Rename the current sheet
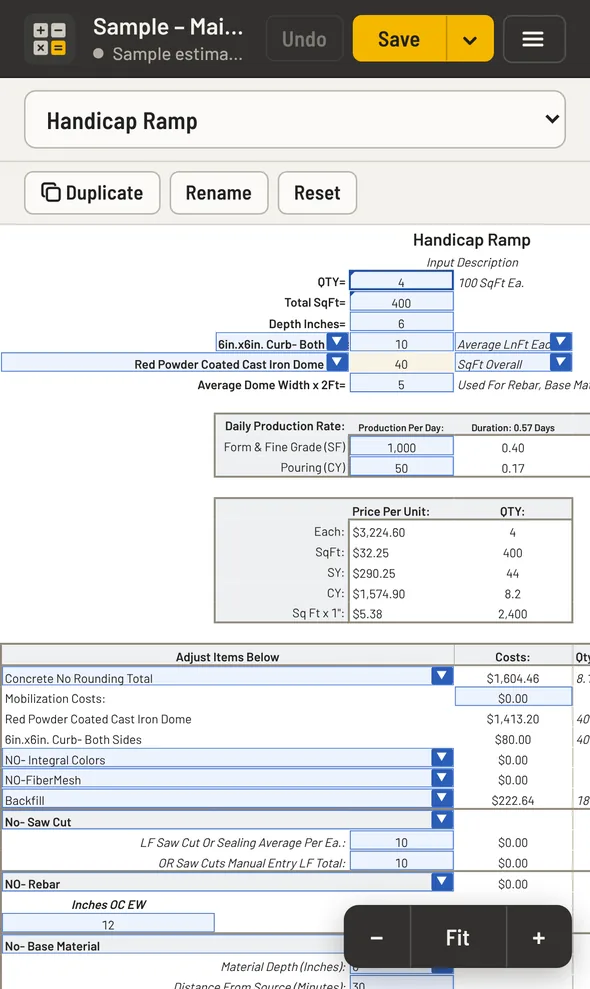The height and width of the screenshot is (989, 590). tap(219, 193)
